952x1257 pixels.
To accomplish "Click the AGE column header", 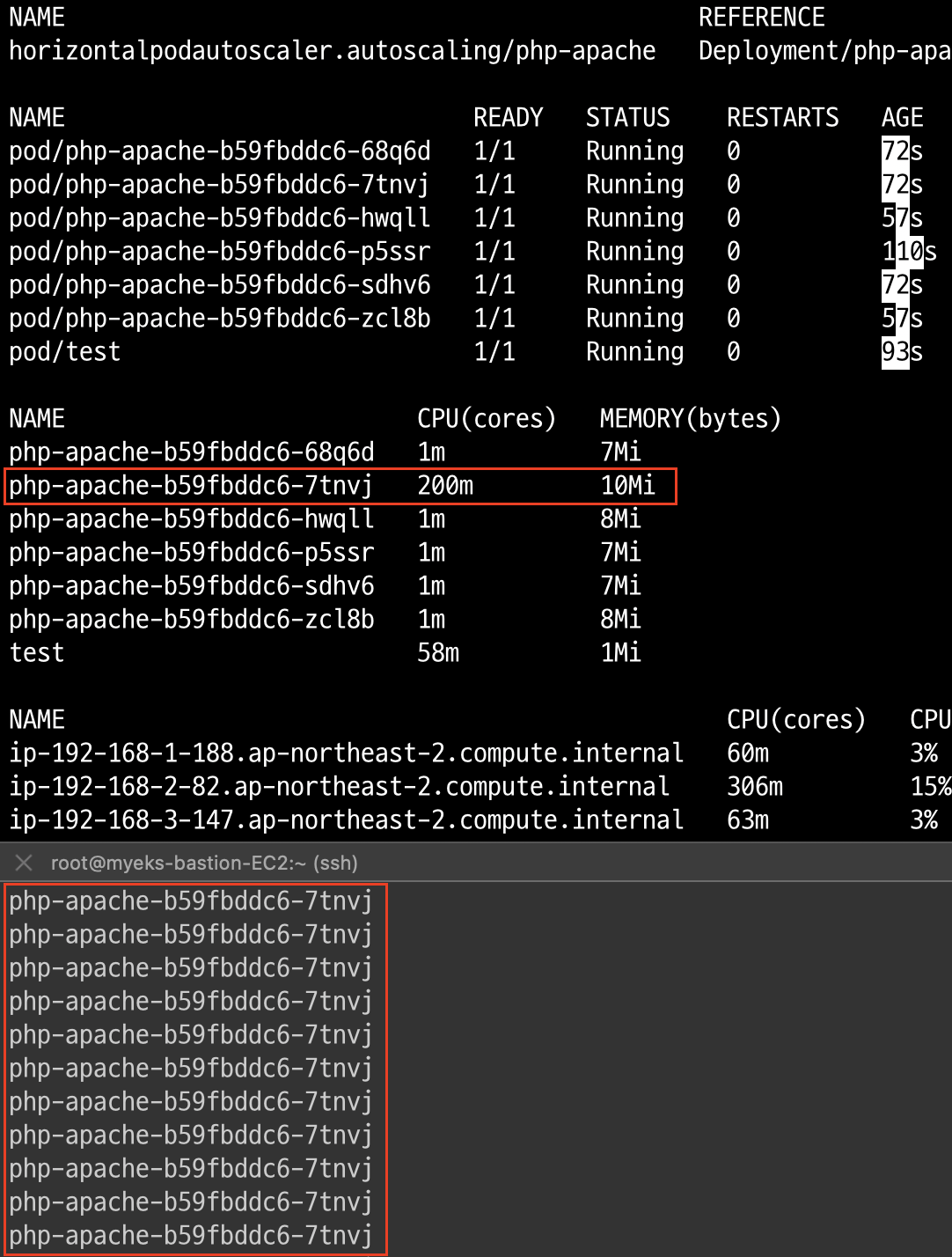I will [903, 118].
